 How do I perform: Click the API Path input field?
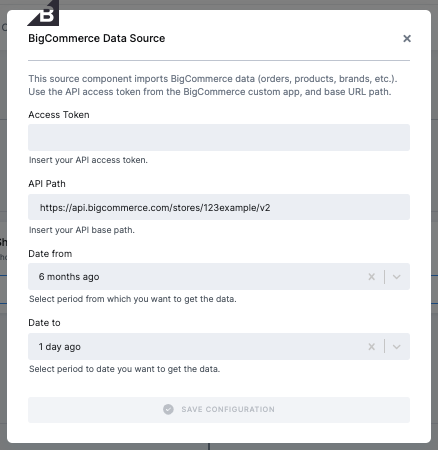coord(219,207)
